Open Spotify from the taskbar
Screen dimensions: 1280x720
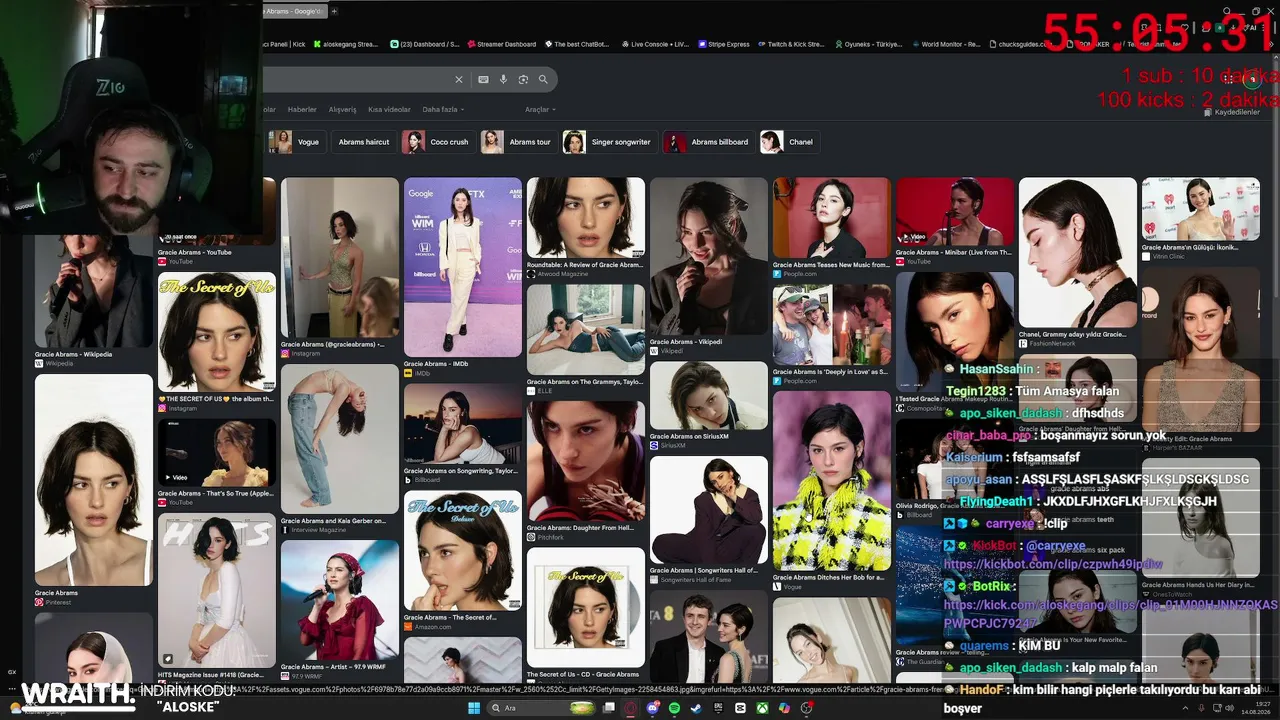[675, 708]
